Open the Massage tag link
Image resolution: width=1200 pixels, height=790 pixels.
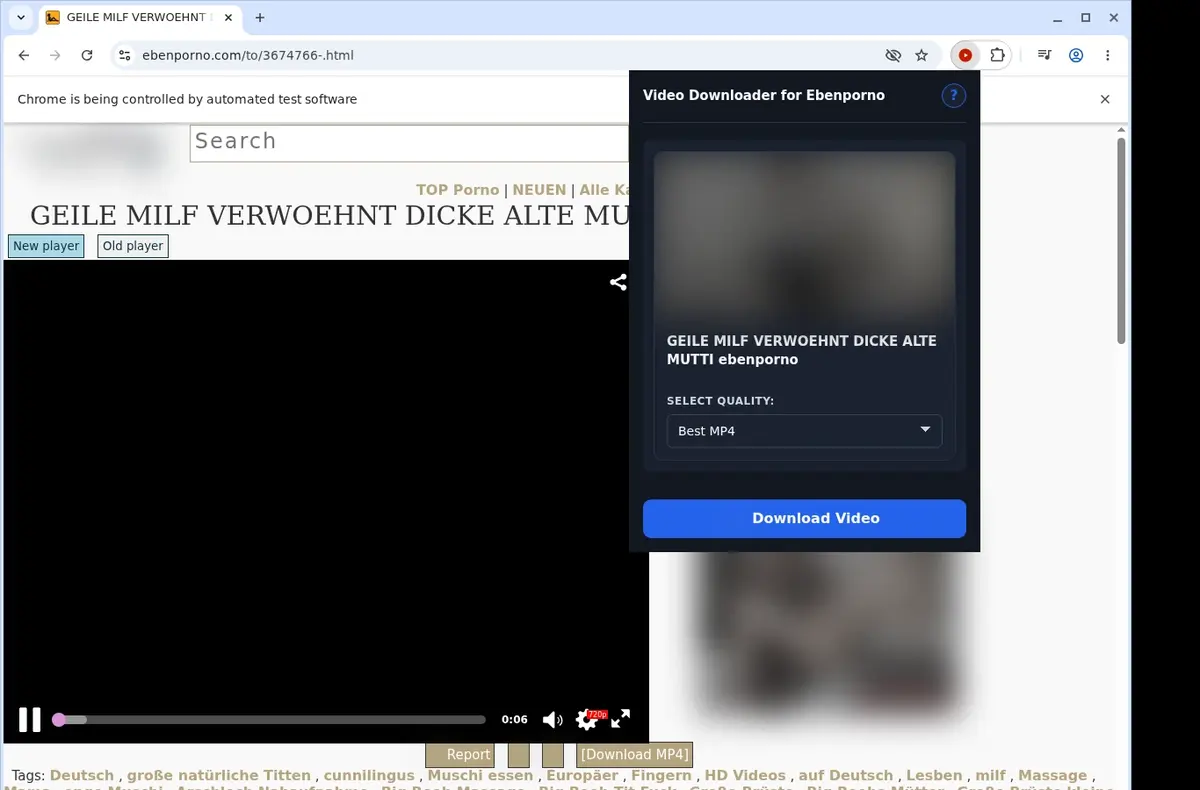1053,775
